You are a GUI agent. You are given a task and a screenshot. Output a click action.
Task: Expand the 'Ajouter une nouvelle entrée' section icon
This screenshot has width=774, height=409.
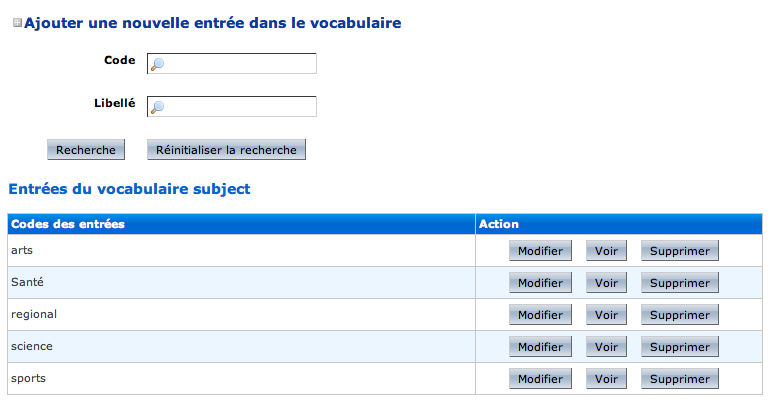(x=17, y=22)
